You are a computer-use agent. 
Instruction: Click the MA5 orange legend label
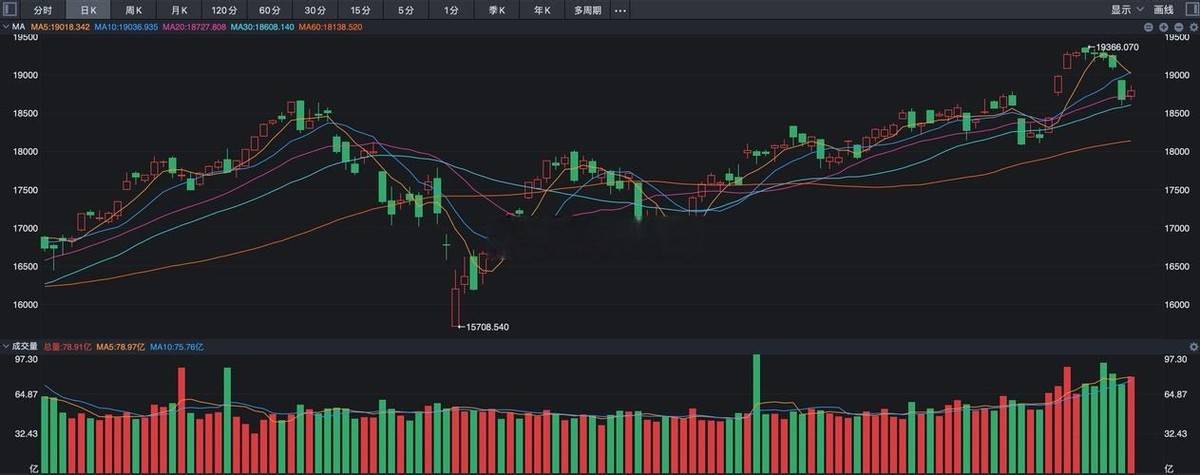60,27
